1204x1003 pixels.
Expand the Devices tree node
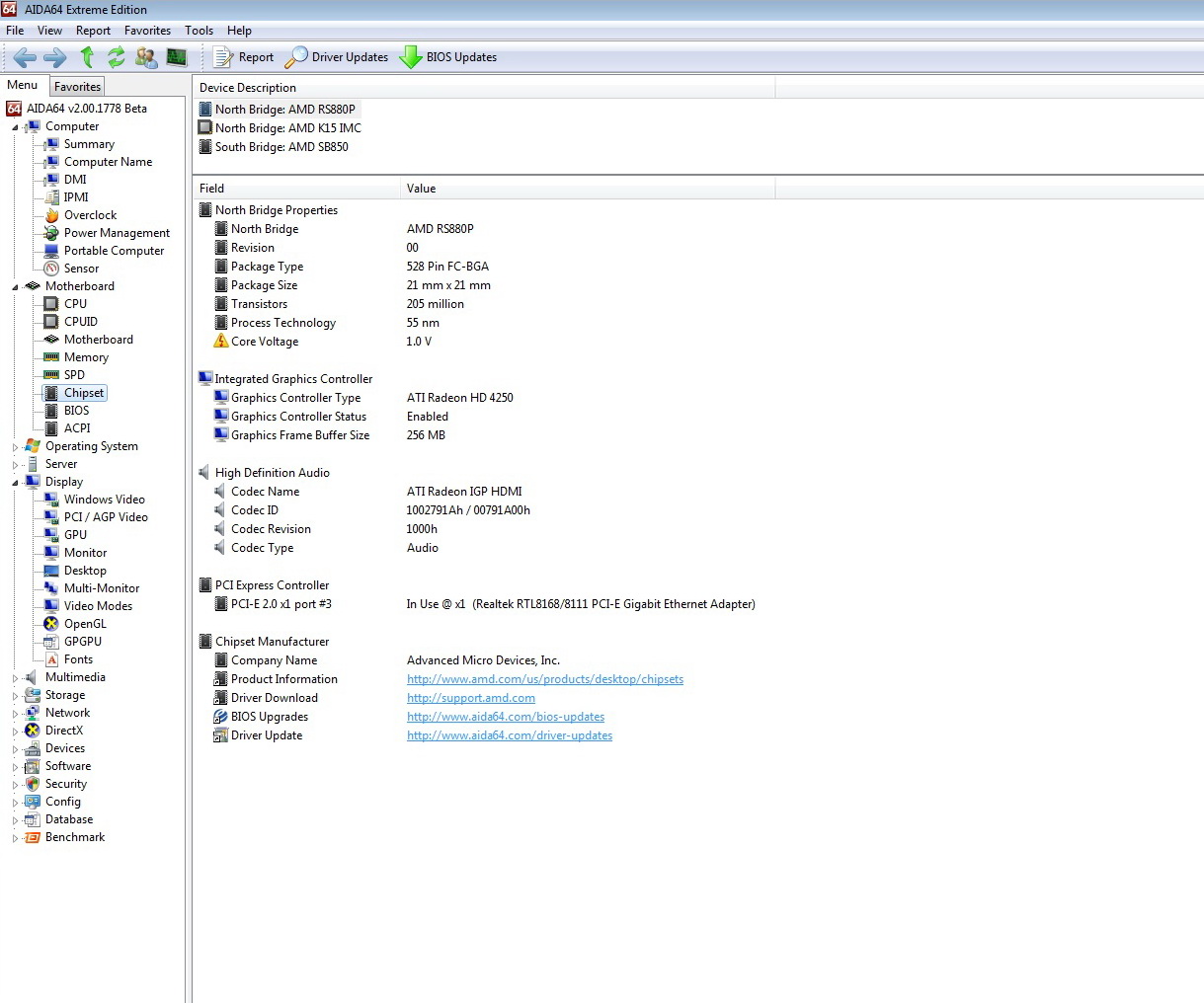point(15,749)
